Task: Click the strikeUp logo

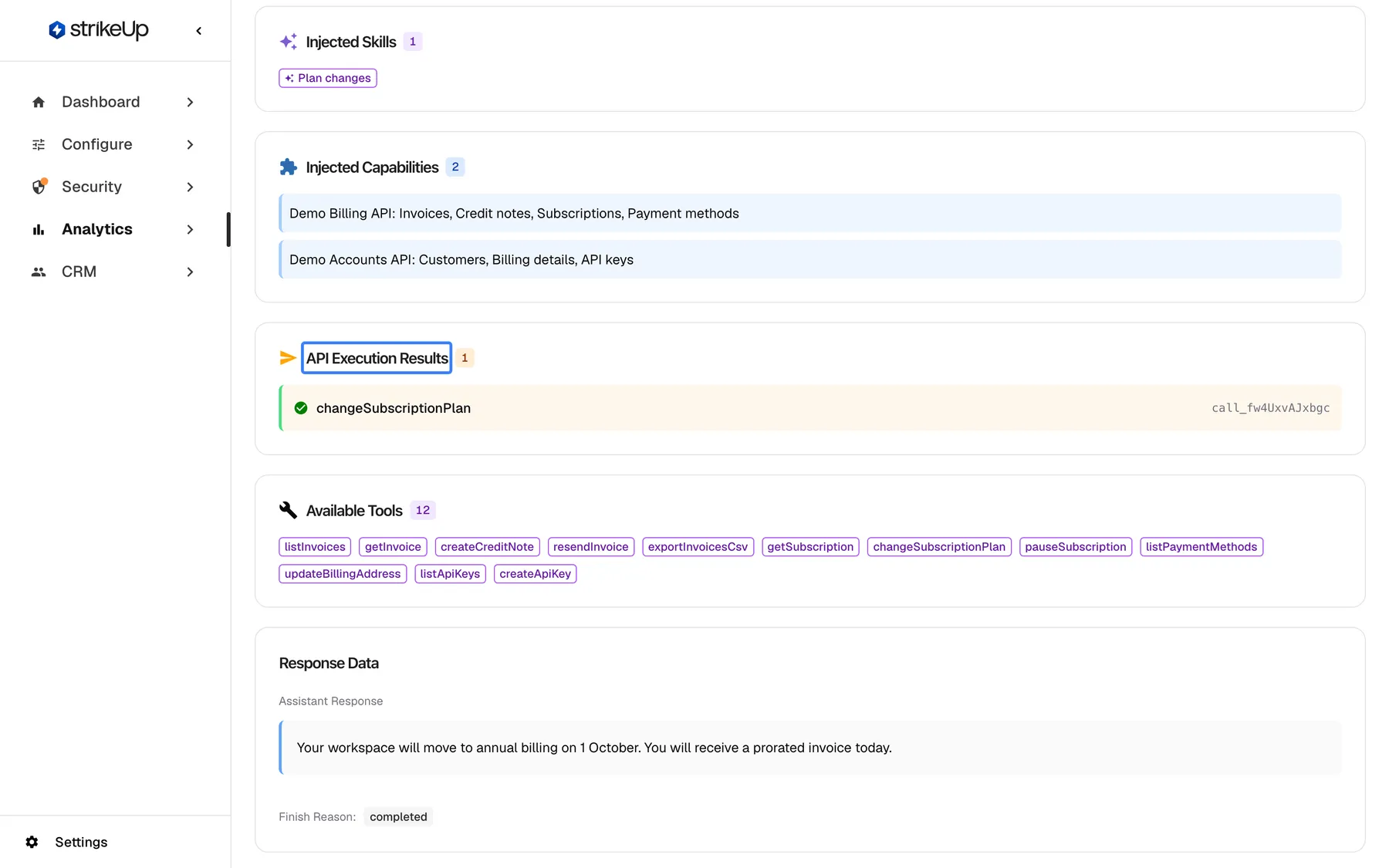Action: [x=98, y=29]
